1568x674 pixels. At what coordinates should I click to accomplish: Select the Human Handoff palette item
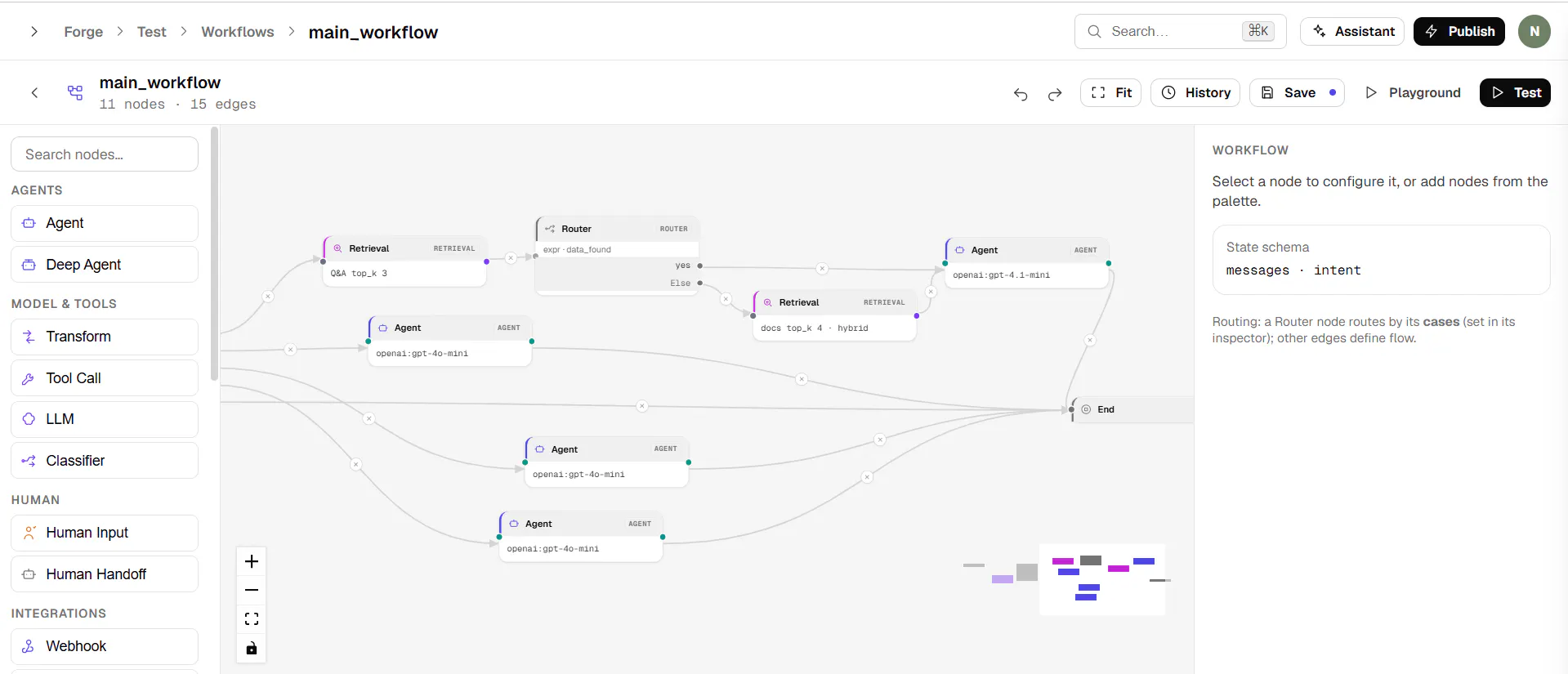[105, 574]
